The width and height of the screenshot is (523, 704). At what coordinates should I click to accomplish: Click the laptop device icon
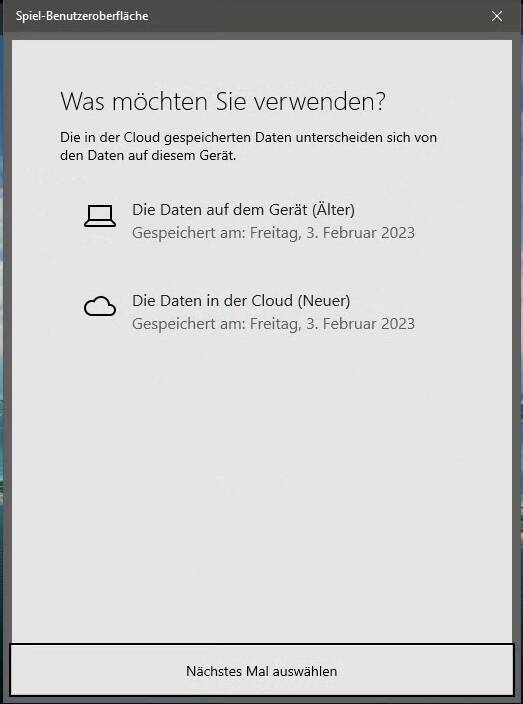tap(100, 216)
